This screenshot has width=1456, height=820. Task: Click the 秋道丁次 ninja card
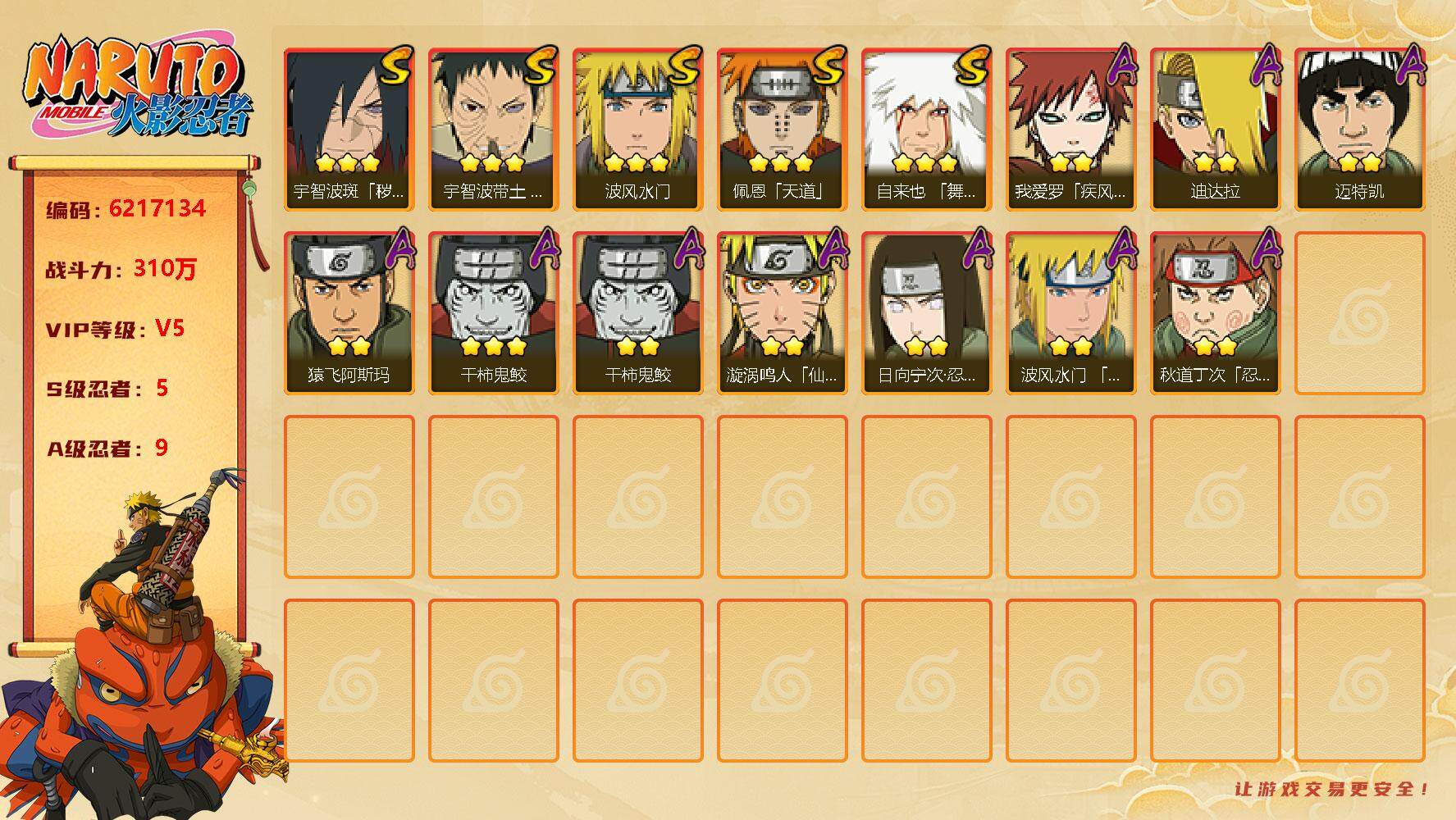(1215, 313)
